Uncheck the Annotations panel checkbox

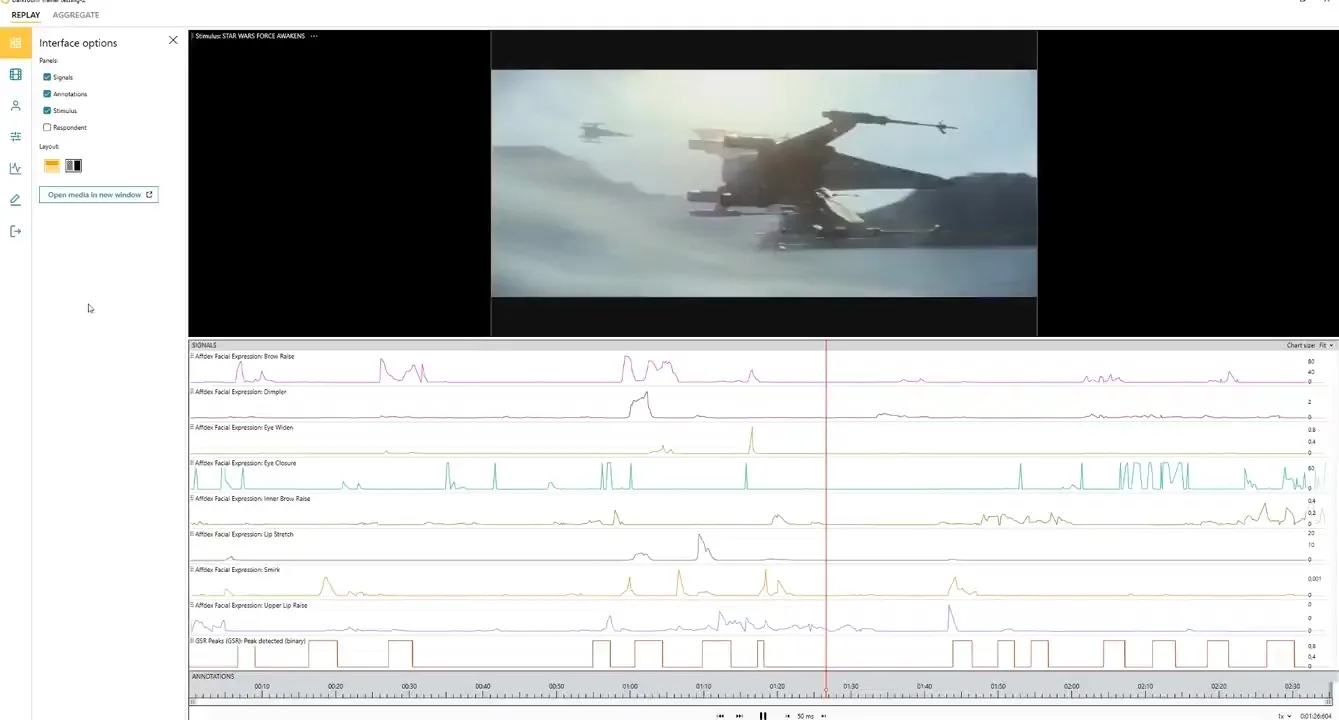coord(47,94)
